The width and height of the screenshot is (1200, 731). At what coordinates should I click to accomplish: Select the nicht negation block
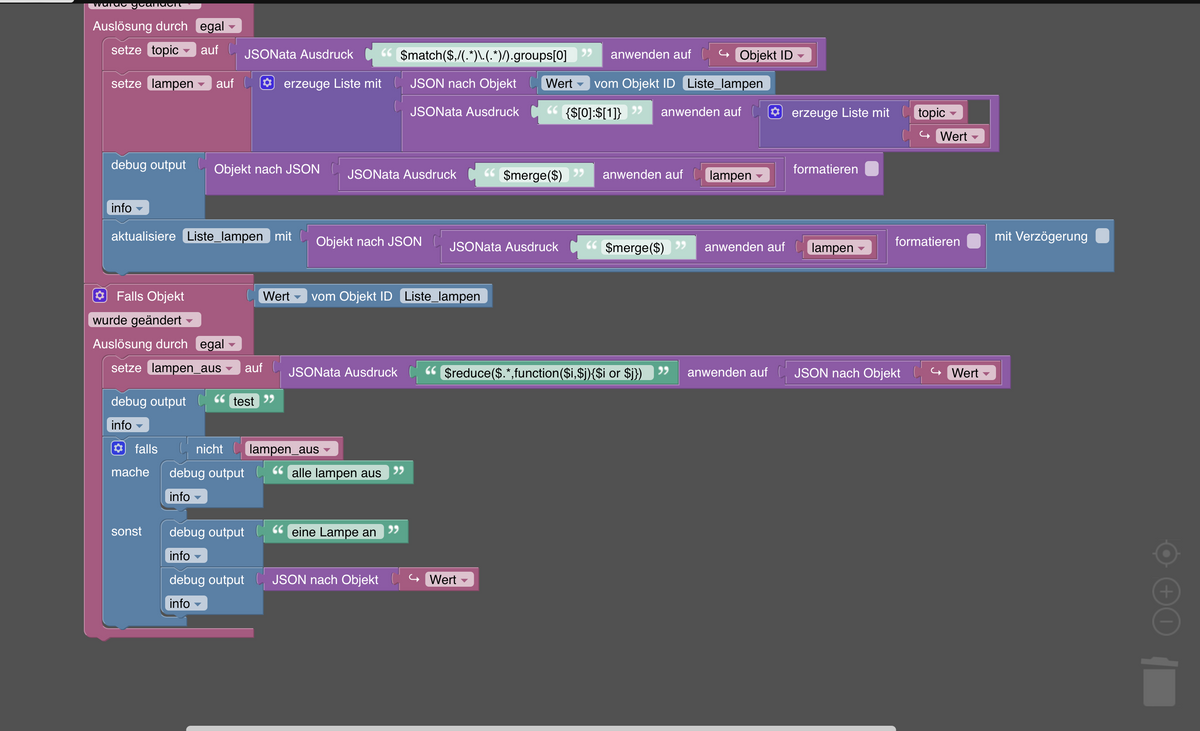click(x=209, y=449)
